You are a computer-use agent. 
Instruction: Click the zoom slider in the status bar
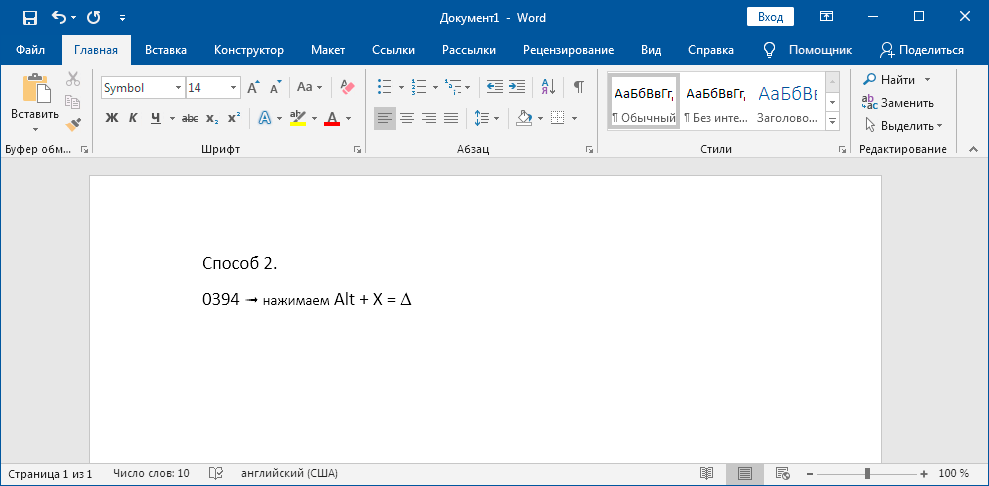[x=867, y=473]
